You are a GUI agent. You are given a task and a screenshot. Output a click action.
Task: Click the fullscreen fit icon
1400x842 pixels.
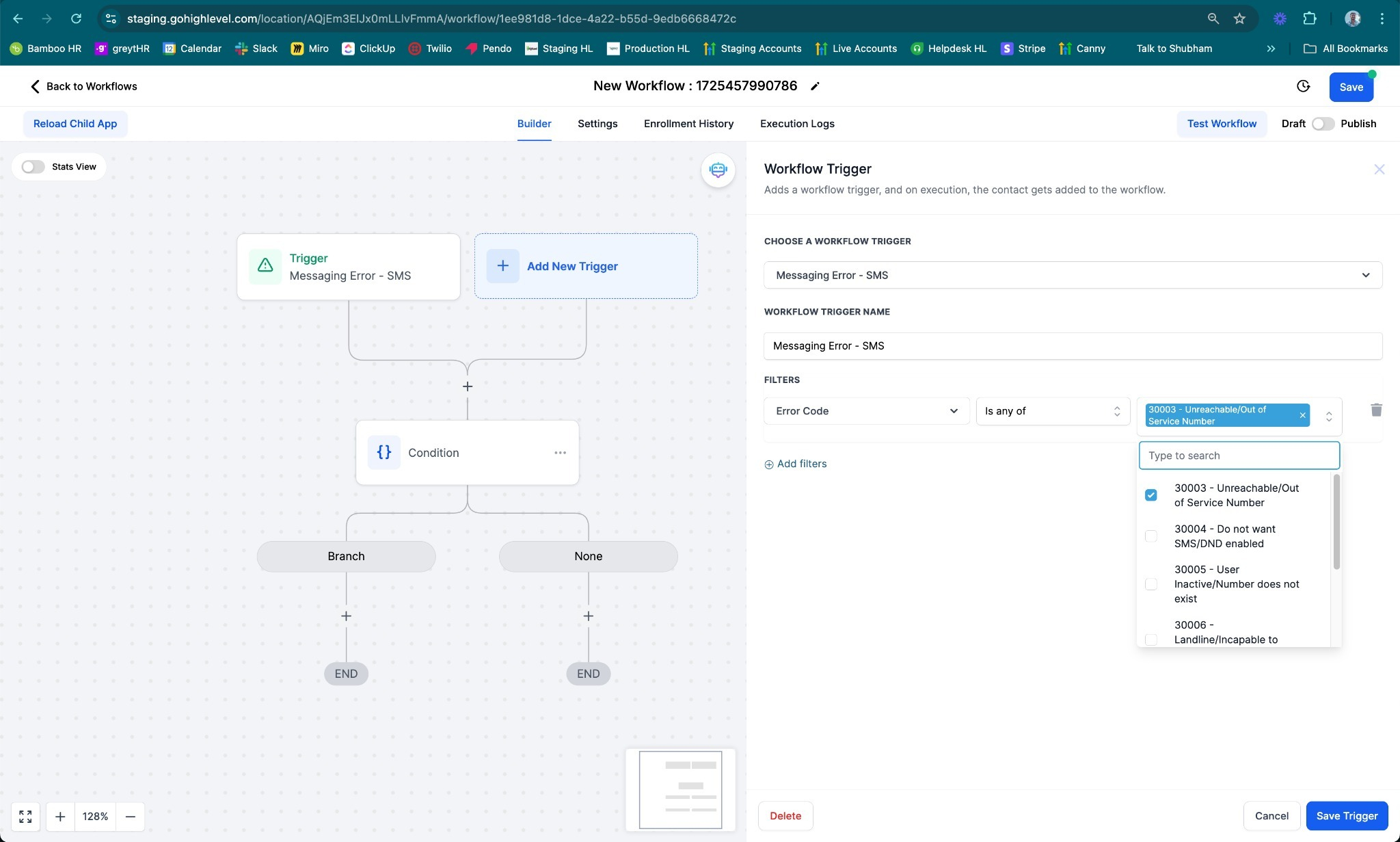click(25, 816)
